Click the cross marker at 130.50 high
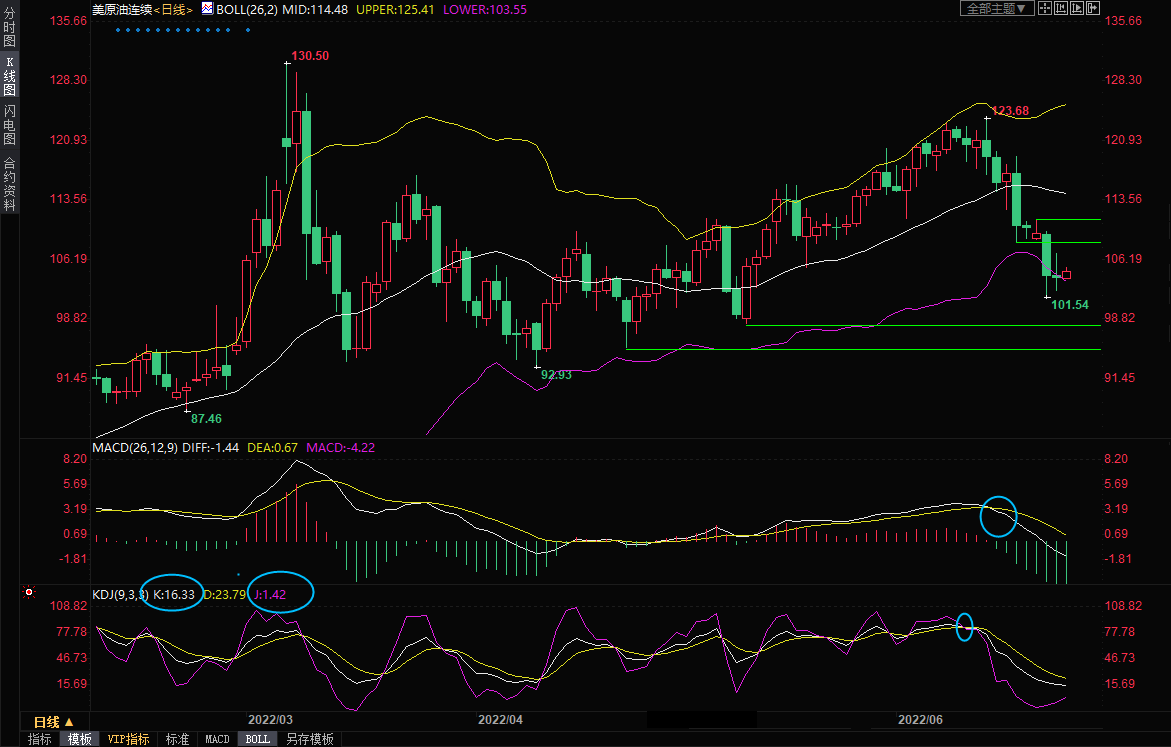The image size is (1171, 747). coord(287,63)
